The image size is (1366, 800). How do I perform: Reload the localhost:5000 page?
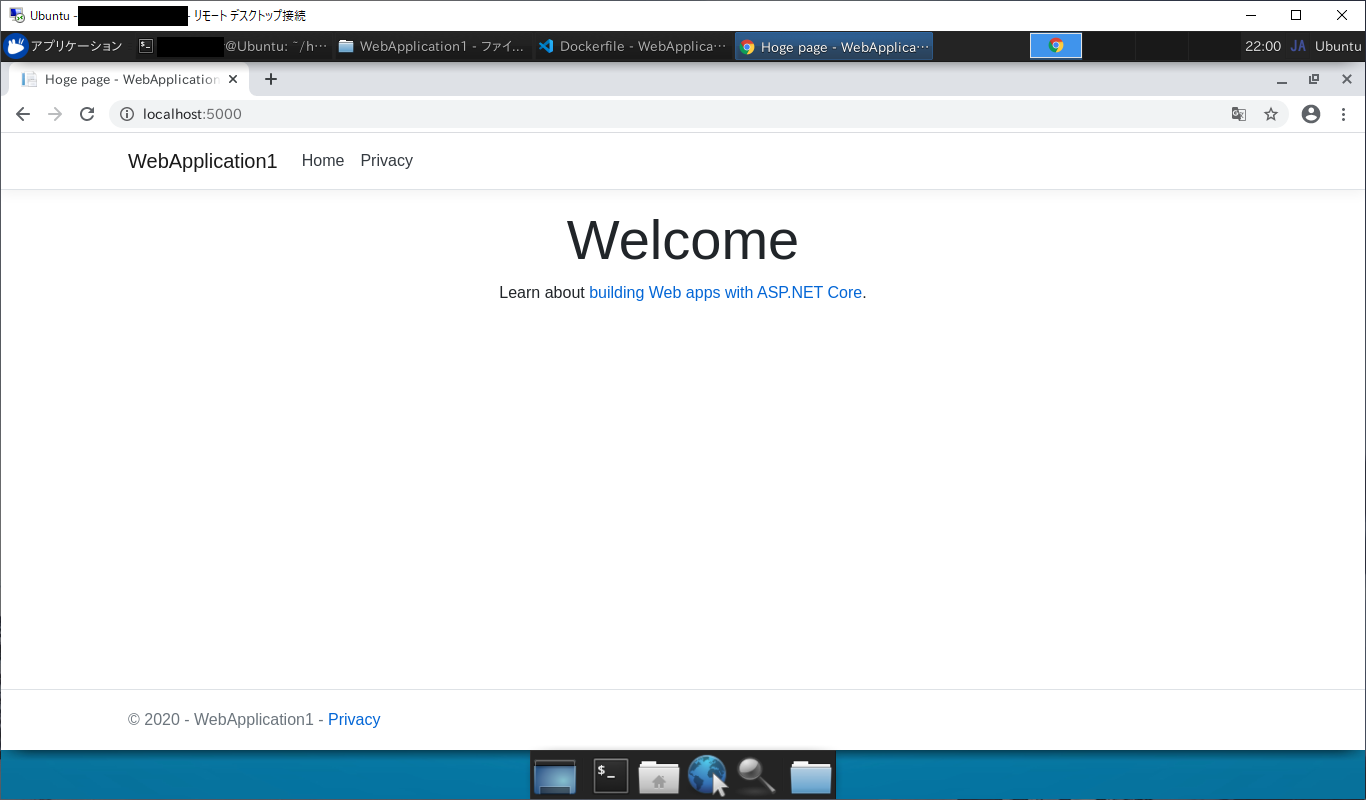87,114
